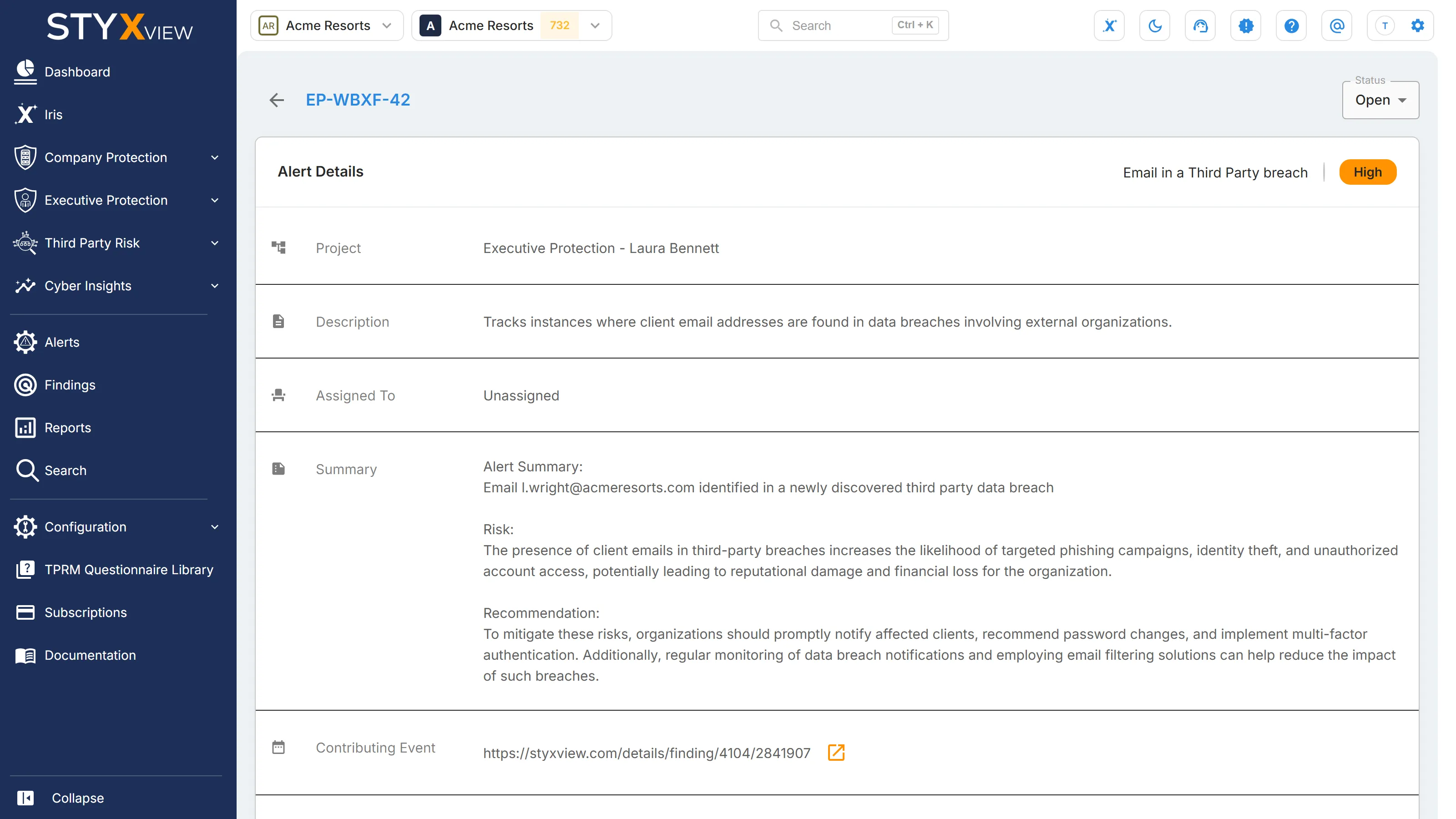The height and width of the screenshot is (819, 1456).
Task: Open the styxview.com finding URL
Action: click(x=647, y=753)
